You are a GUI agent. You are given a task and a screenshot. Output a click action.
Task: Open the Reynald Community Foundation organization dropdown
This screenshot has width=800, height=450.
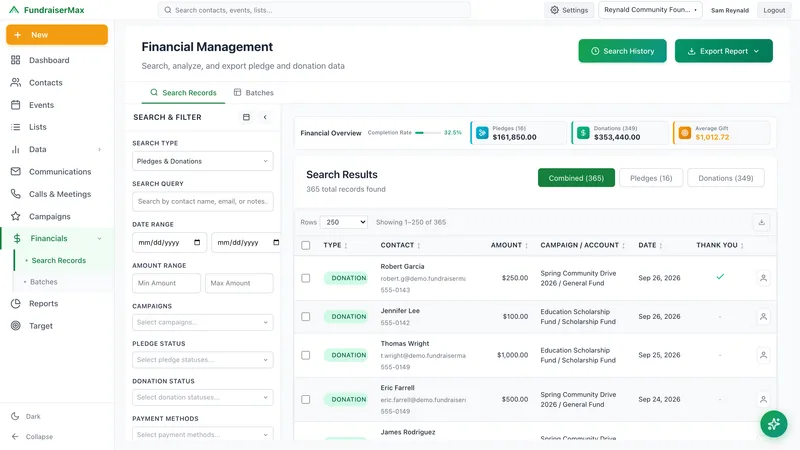pyautogui.click(x=650, y=10)
